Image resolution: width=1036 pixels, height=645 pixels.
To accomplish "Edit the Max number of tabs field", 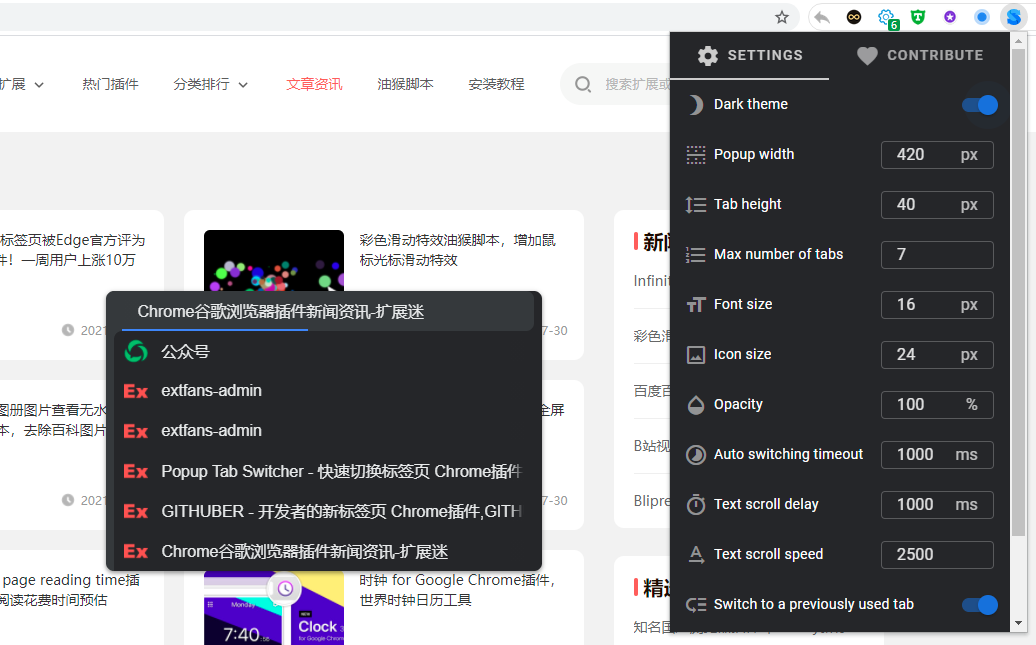I will coord(936,255).
